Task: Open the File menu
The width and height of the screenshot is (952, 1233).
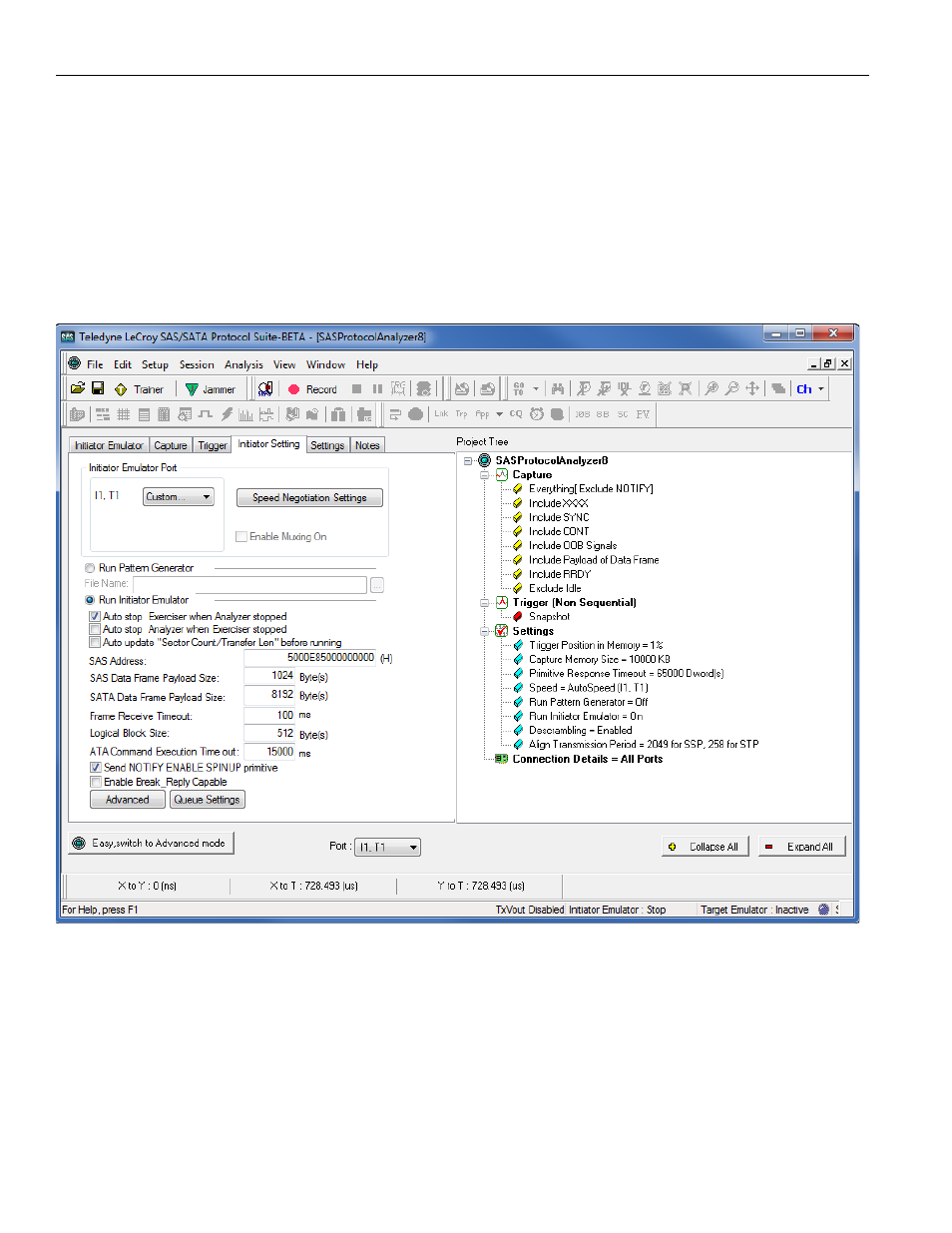Action: coord(95,364)
